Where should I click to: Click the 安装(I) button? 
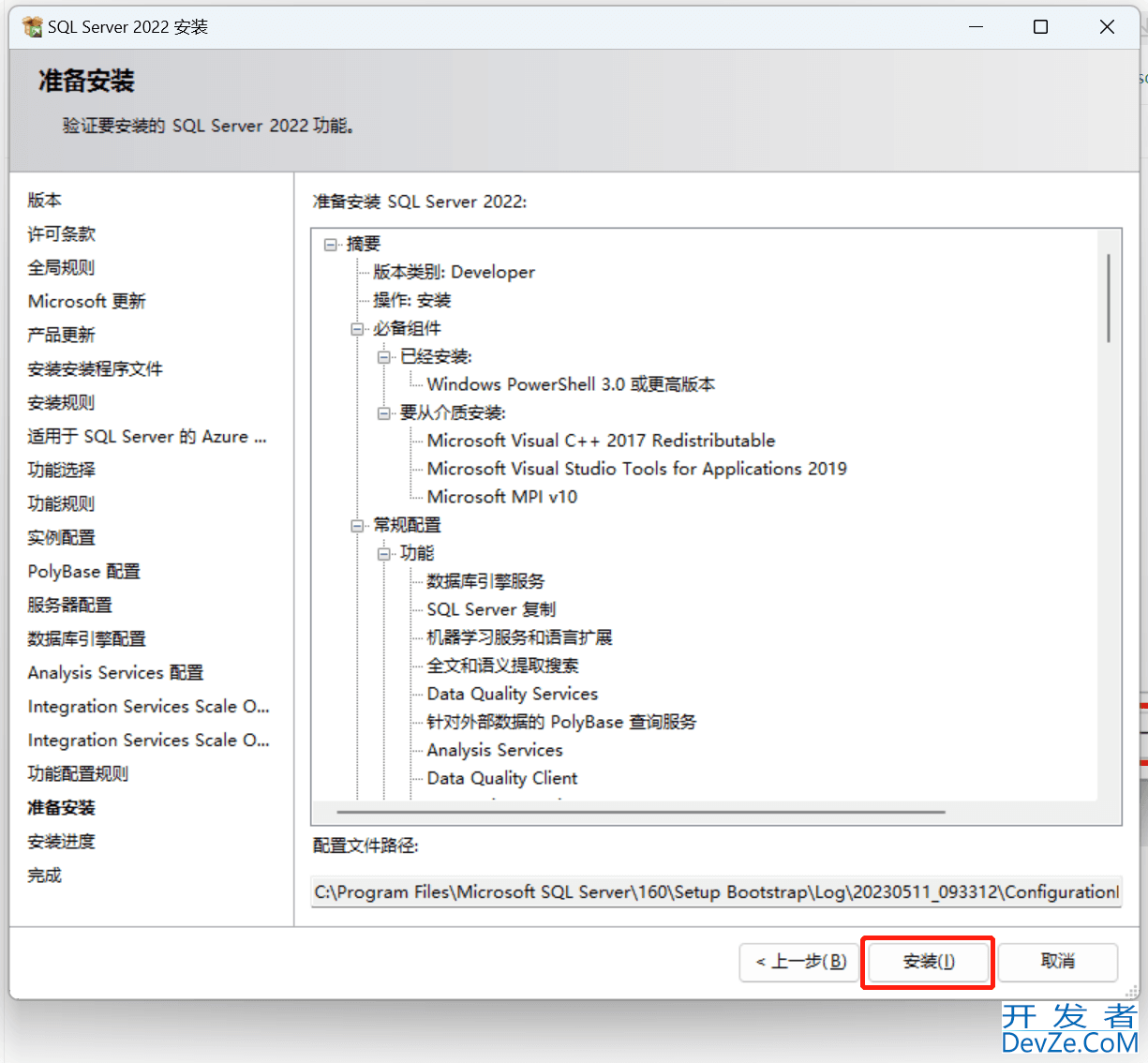(x=929, y=962)
